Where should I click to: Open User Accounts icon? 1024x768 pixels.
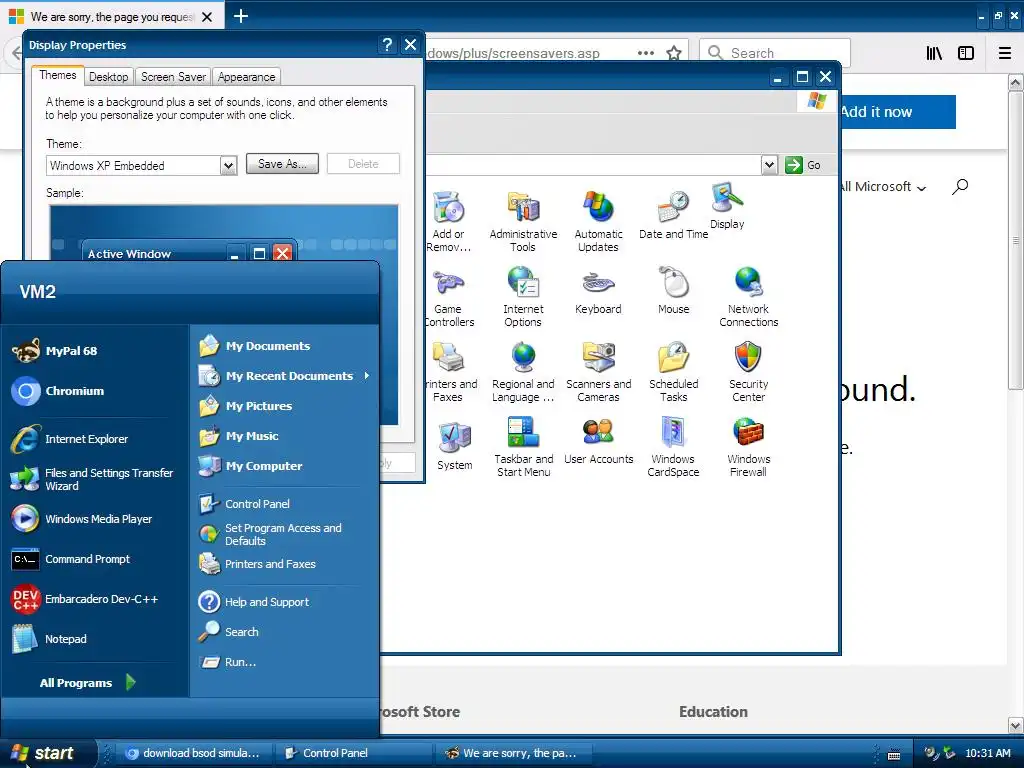pos(598,441)
